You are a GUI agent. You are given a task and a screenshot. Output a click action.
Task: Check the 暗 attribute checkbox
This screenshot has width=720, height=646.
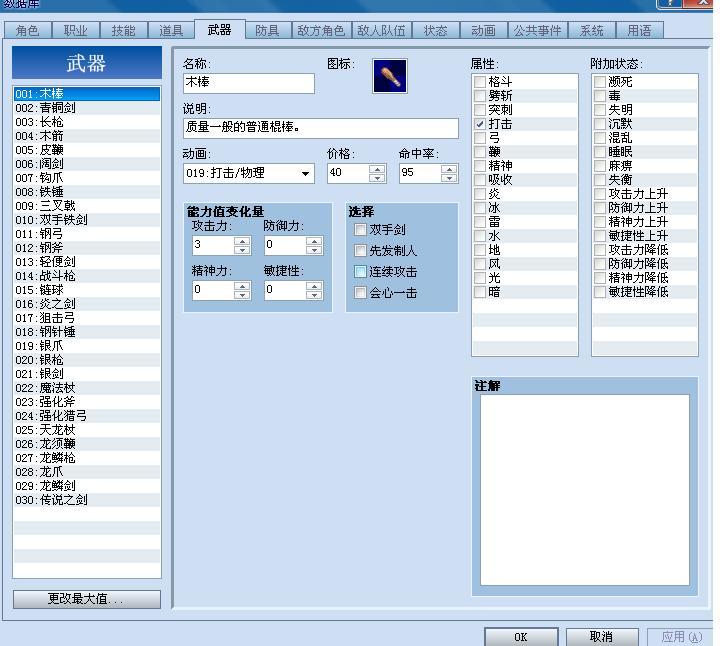tap(480, 292)
